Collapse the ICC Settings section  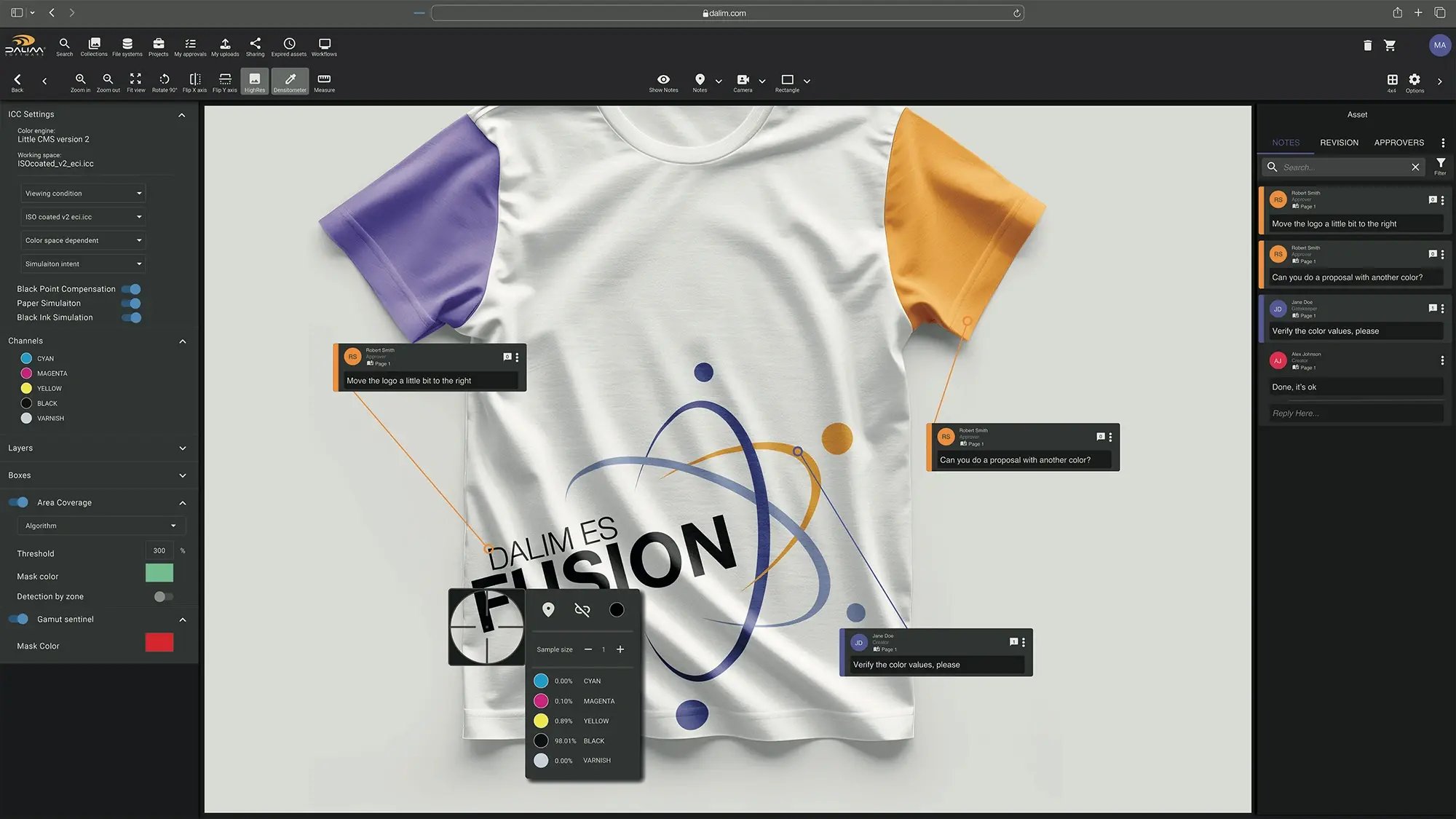point(182,115)
